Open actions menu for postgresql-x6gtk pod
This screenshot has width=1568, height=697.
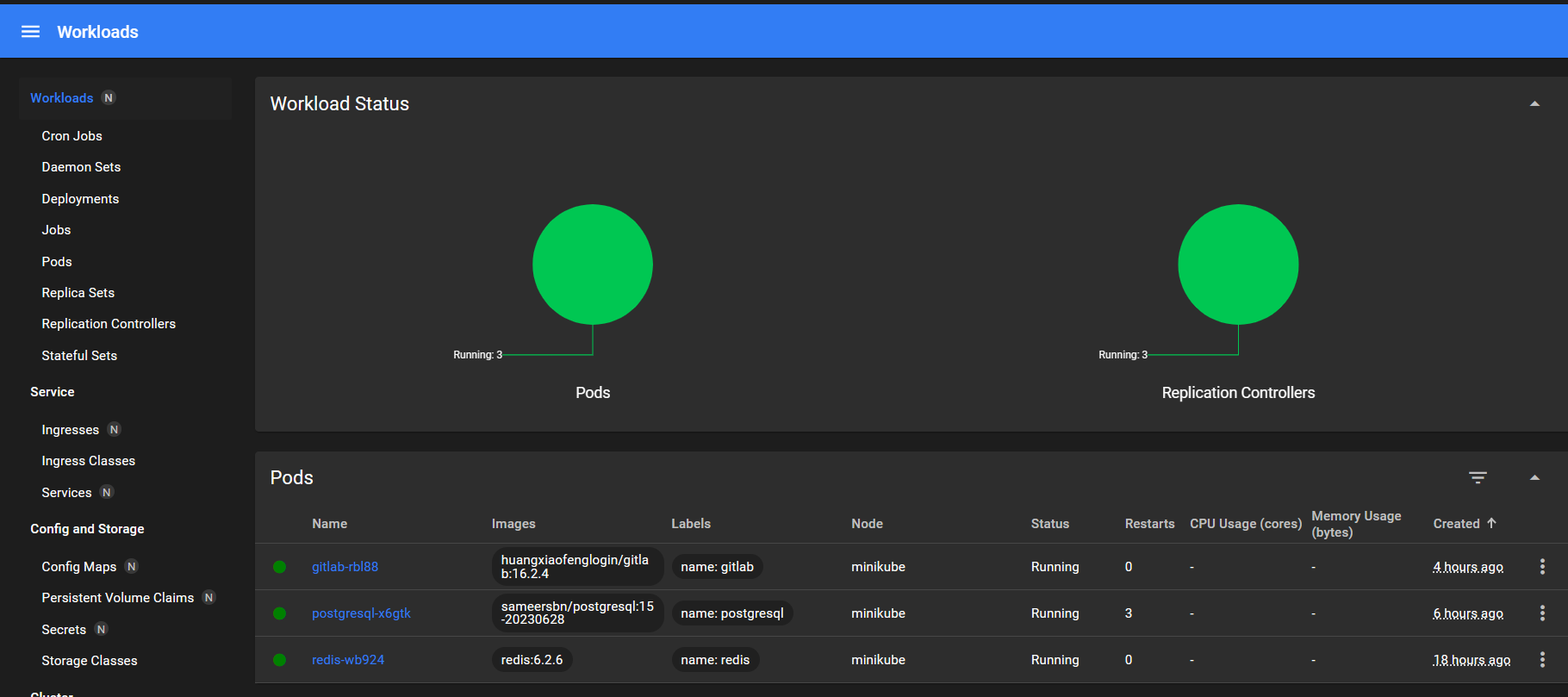click(x=1542, y=613)
